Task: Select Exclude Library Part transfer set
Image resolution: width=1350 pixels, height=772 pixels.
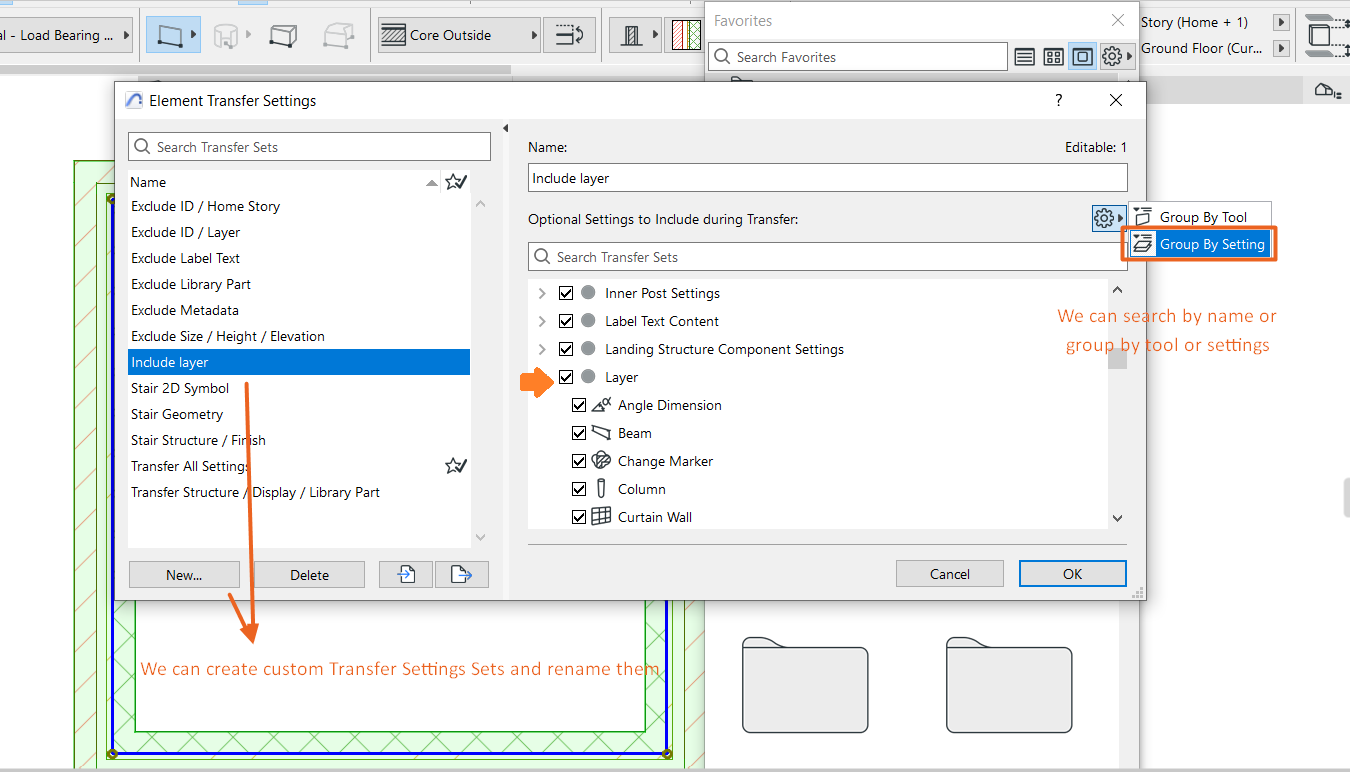Action: [x=299, y=284]
